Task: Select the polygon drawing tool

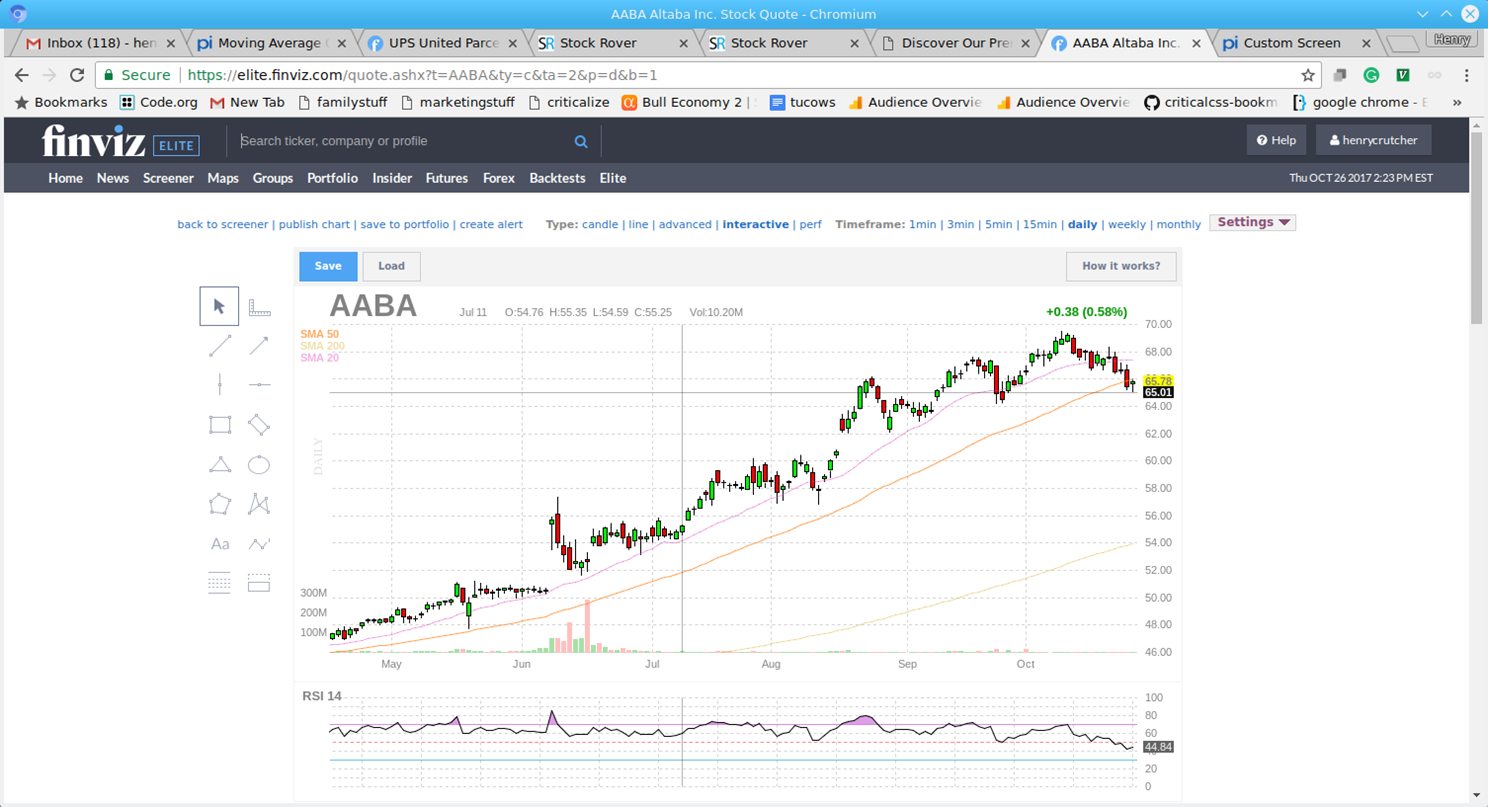Action: click(x=219, y=504)
